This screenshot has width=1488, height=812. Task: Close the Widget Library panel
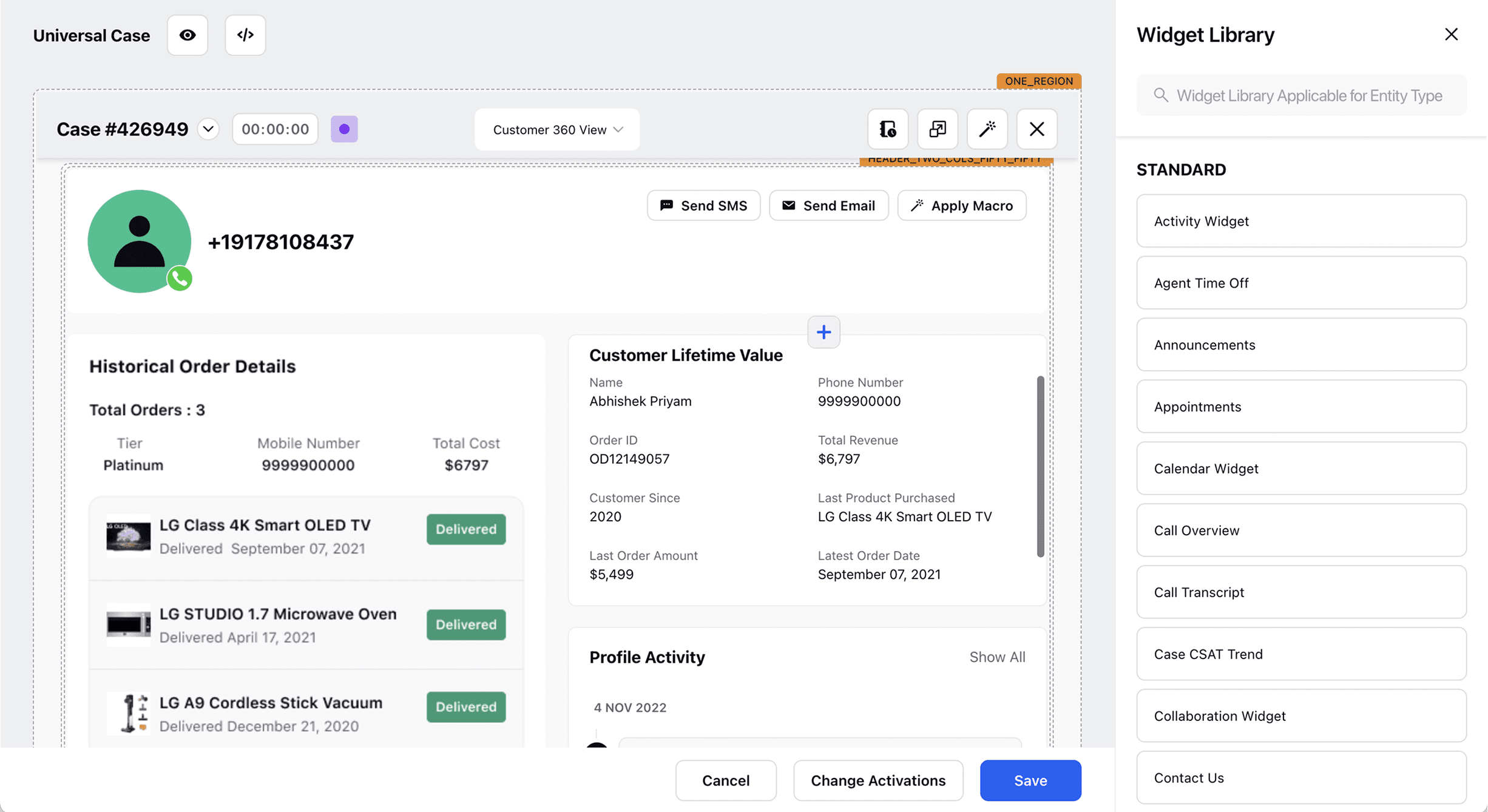[x=1451, y=35]
